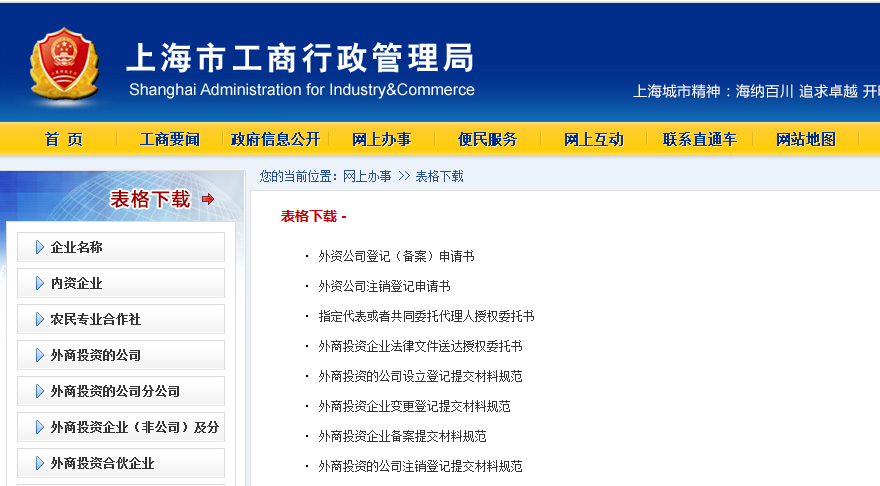Open the 网上办事 navigation tab
Image resolution: width=880 pixels, height=486 pixels.
[x=382, y=139]
